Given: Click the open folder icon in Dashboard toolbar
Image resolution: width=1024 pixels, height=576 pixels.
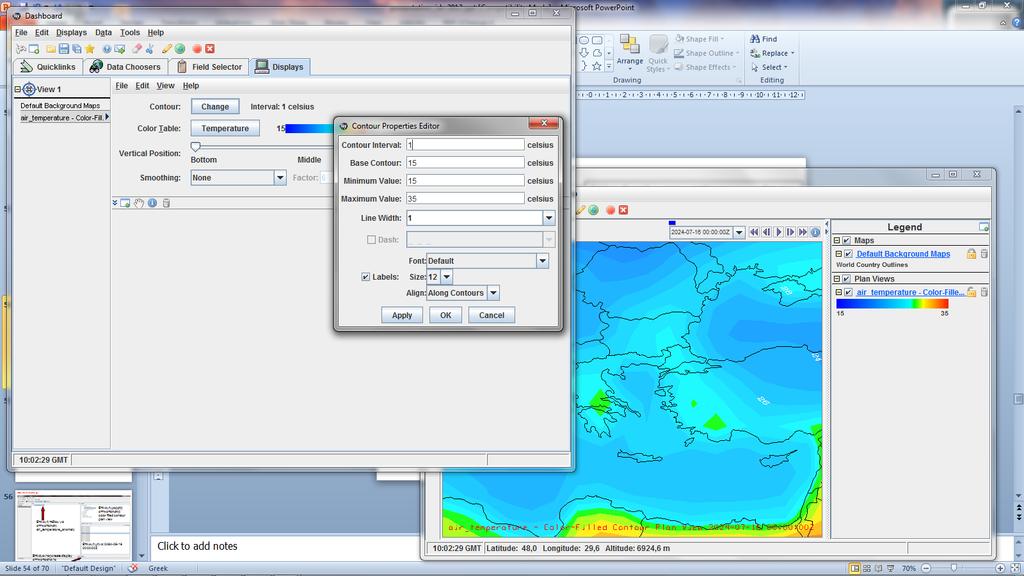Looking at the screenshot, I should tap(50, 49).
